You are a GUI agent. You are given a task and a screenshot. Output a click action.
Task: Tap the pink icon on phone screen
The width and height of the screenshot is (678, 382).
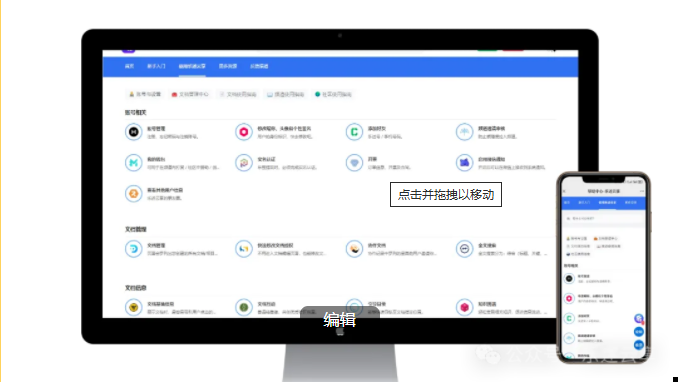(x=569, y=299)
